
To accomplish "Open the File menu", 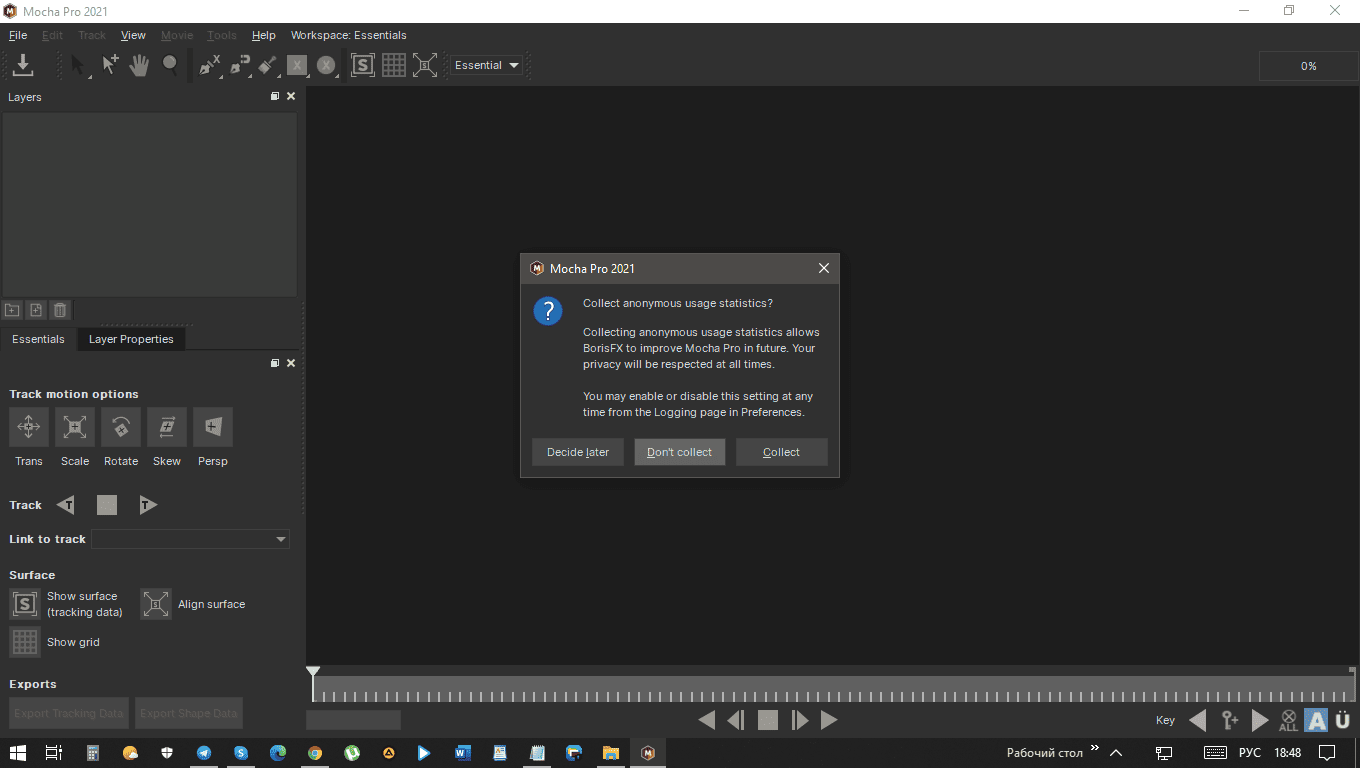I will tap(18, 35).
